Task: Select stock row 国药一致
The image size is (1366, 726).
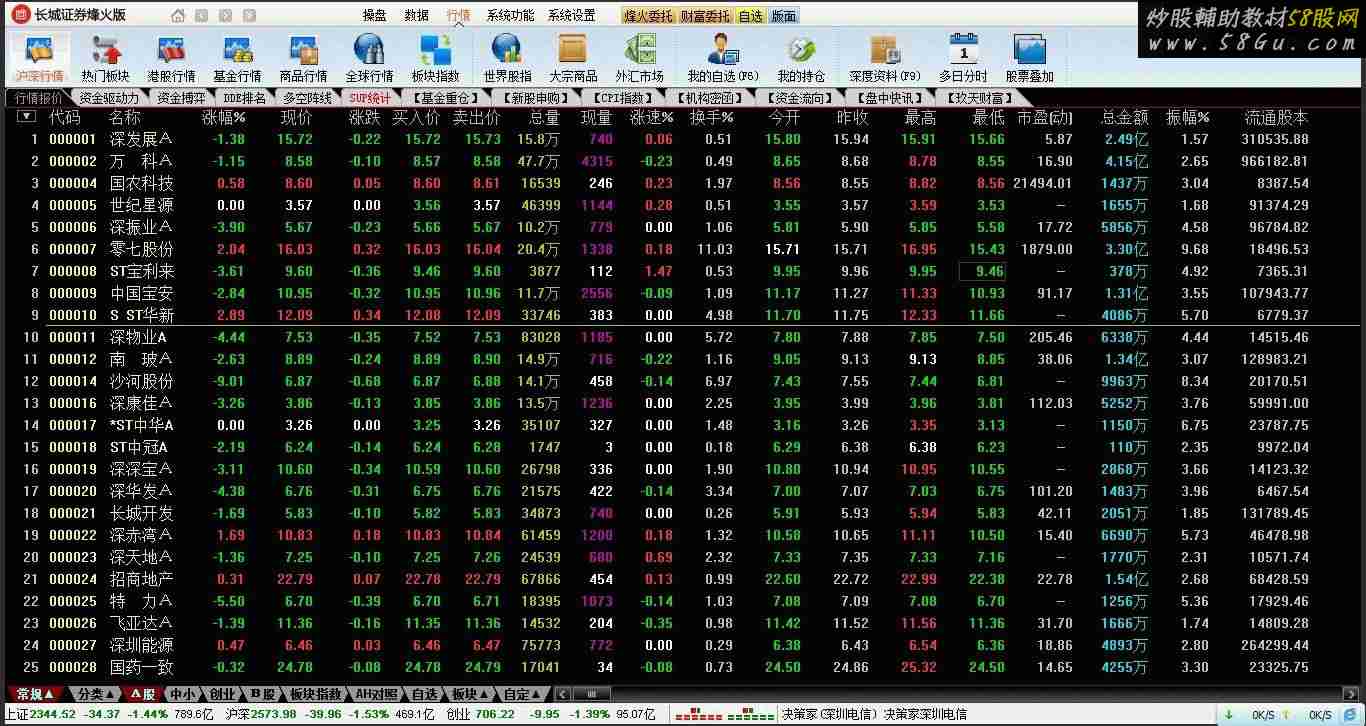Action: pos(683,667)
